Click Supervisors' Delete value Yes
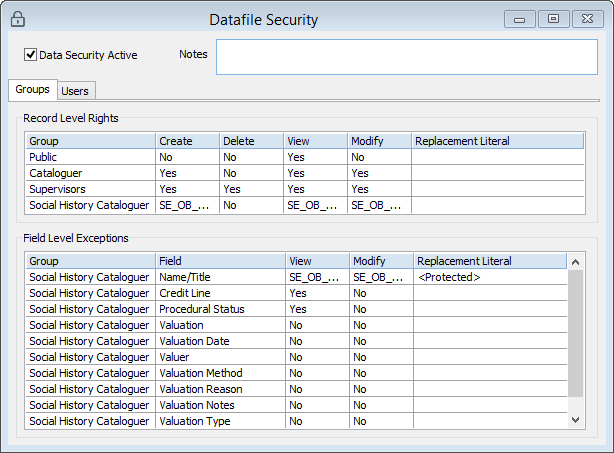614x453 pixels. 251,189
